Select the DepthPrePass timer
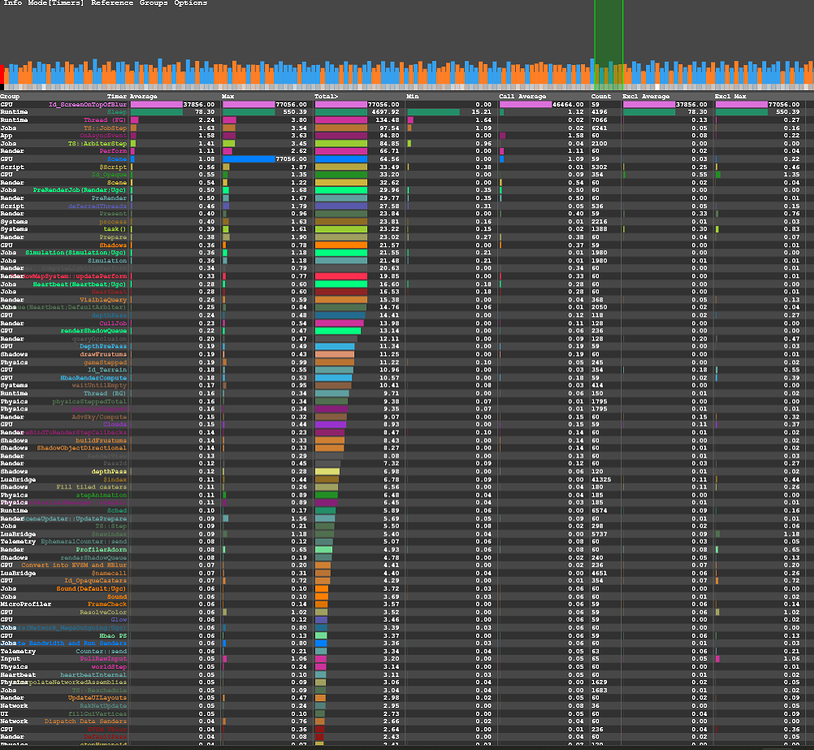814x750 pixels. pos(103,346)
